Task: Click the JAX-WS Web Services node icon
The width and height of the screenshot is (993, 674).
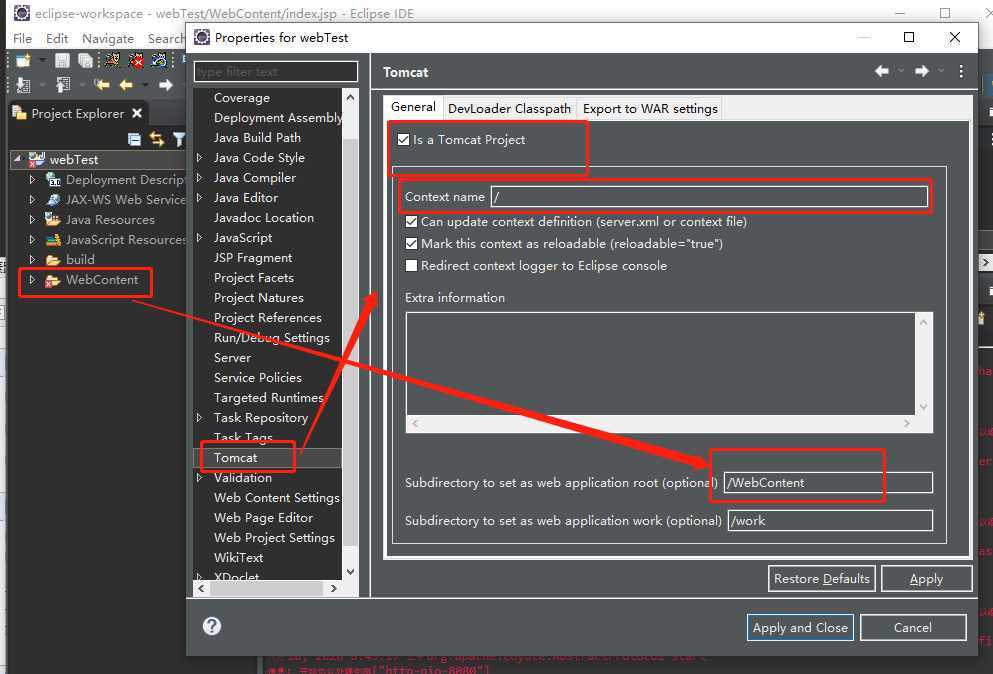Action: coord(53,200)
